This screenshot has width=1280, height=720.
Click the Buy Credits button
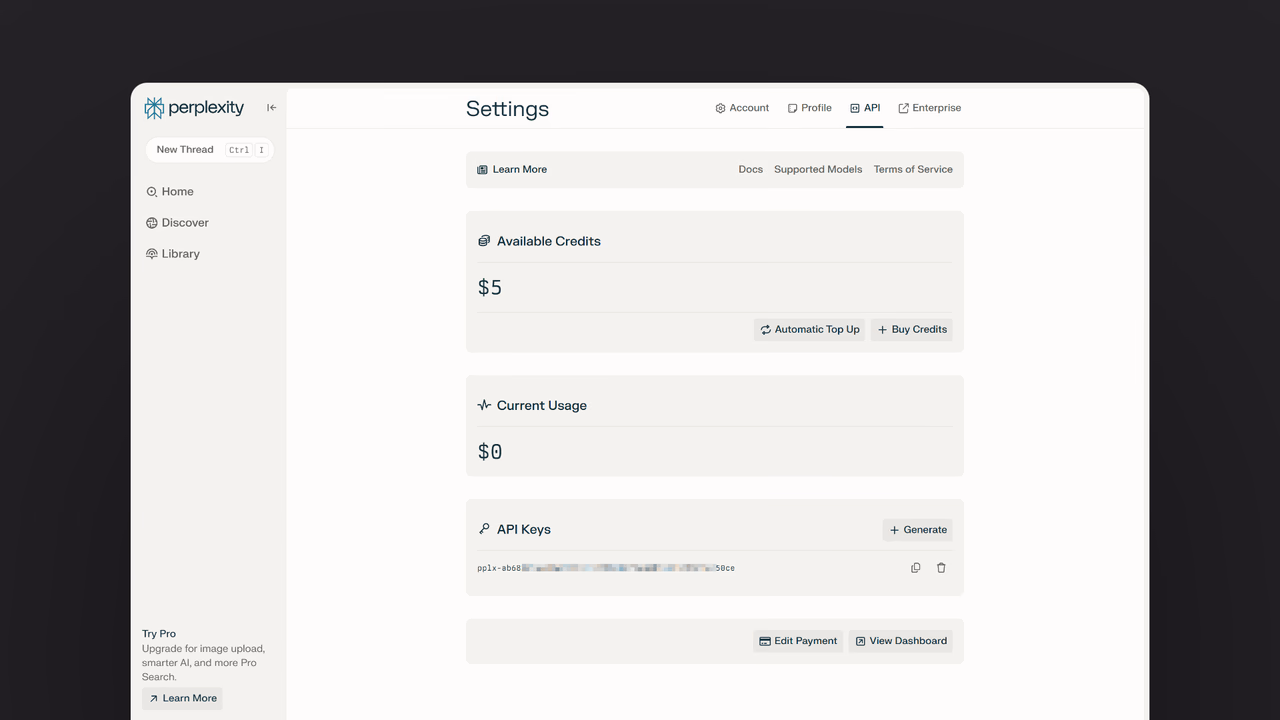pos(912,329)
